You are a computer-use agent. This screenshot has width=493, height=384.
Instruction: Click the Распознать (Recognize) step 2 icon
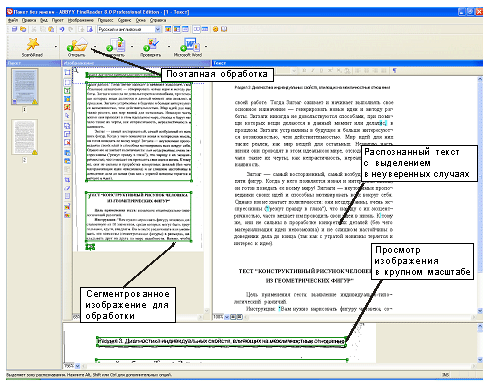(116, 45)
